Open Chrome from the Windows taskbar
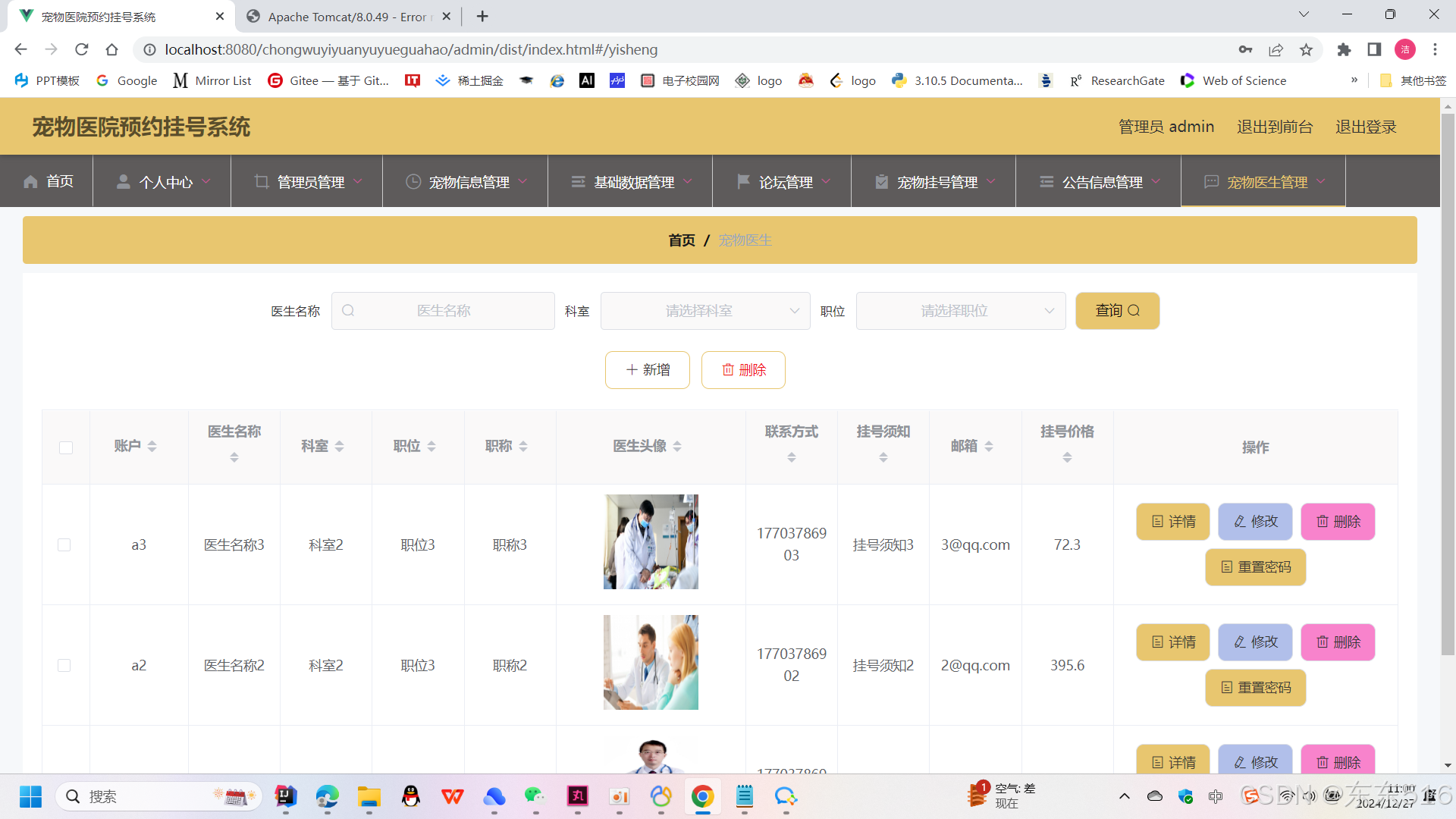 pos(702,796)
